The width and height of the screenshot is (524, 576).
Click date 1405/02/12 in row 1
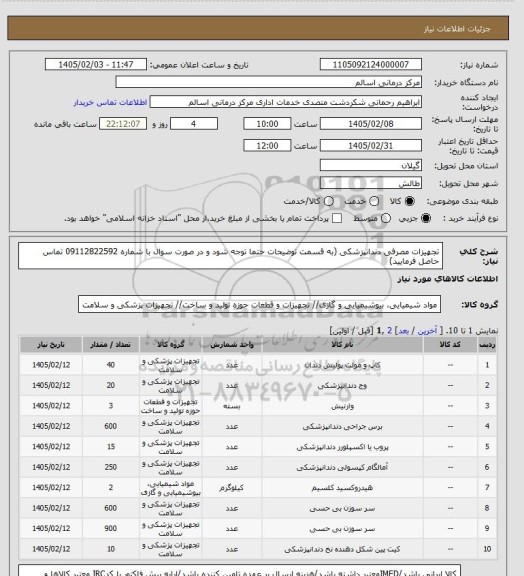coord(51,365)
